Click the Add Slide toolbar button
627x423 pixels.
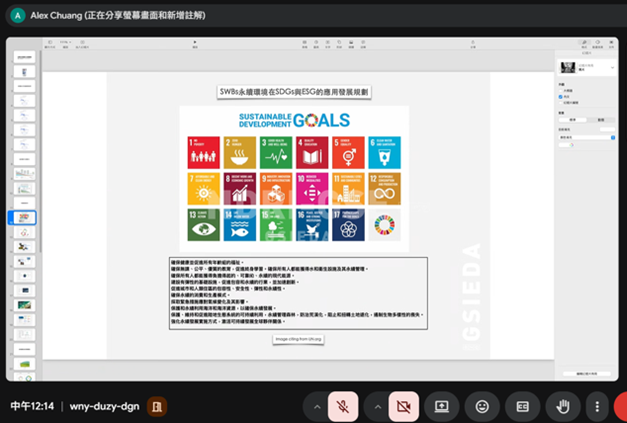82,44
